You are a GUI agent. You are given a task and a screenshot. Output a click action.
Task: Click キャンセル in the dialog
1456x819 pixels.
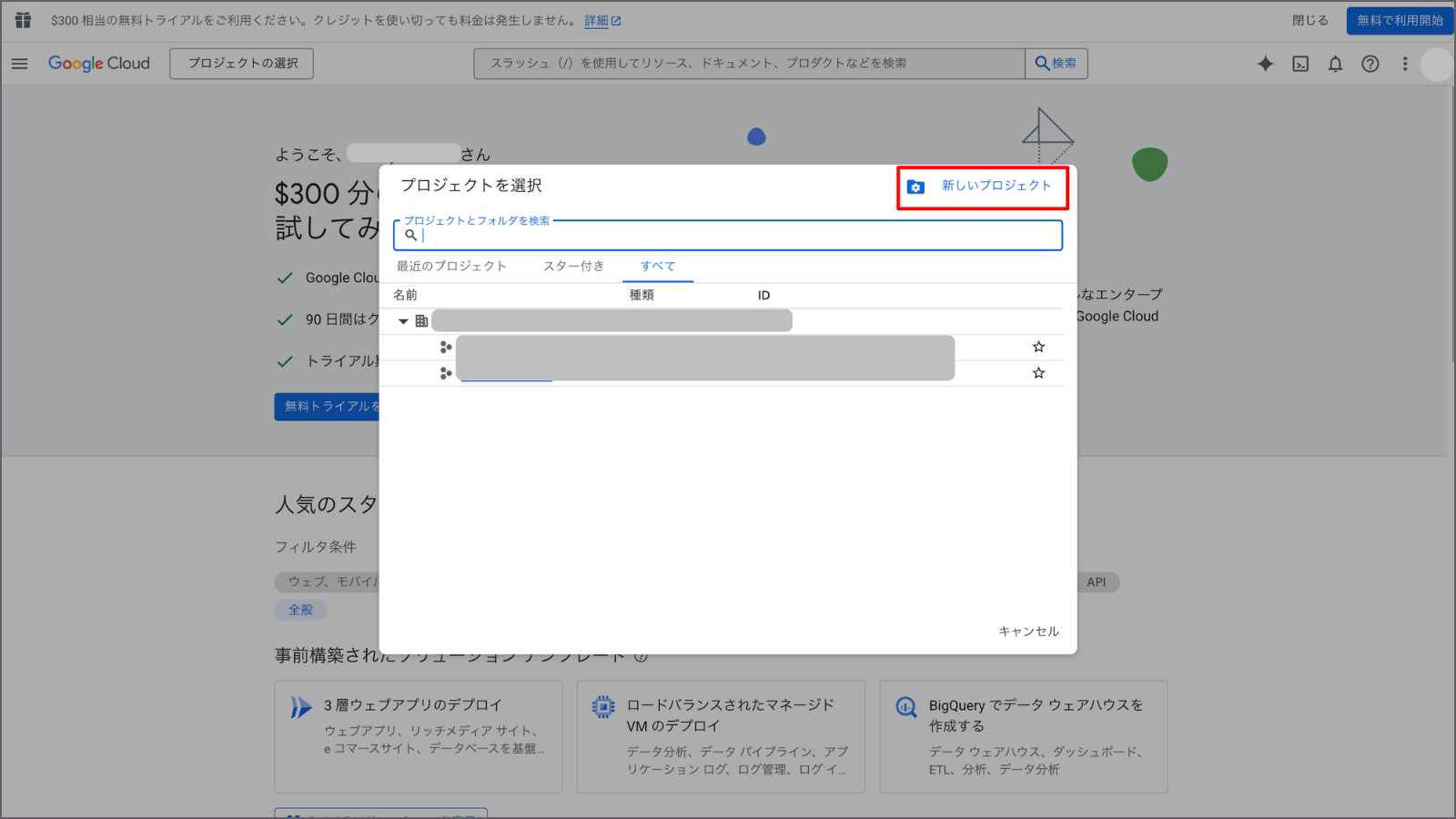(1028, 631)
